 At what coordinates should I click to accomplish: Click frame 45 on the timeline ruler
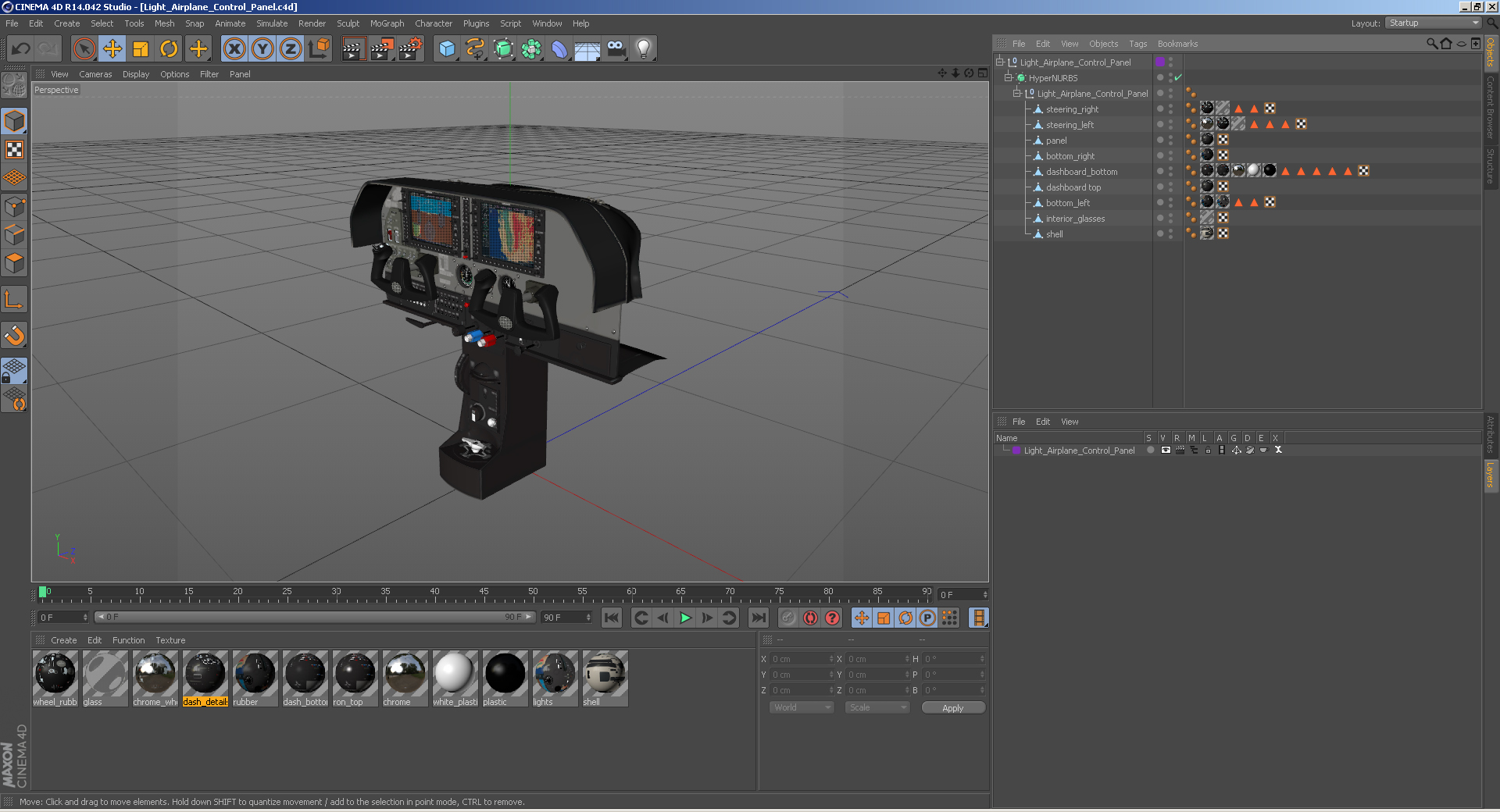[484, 593]
